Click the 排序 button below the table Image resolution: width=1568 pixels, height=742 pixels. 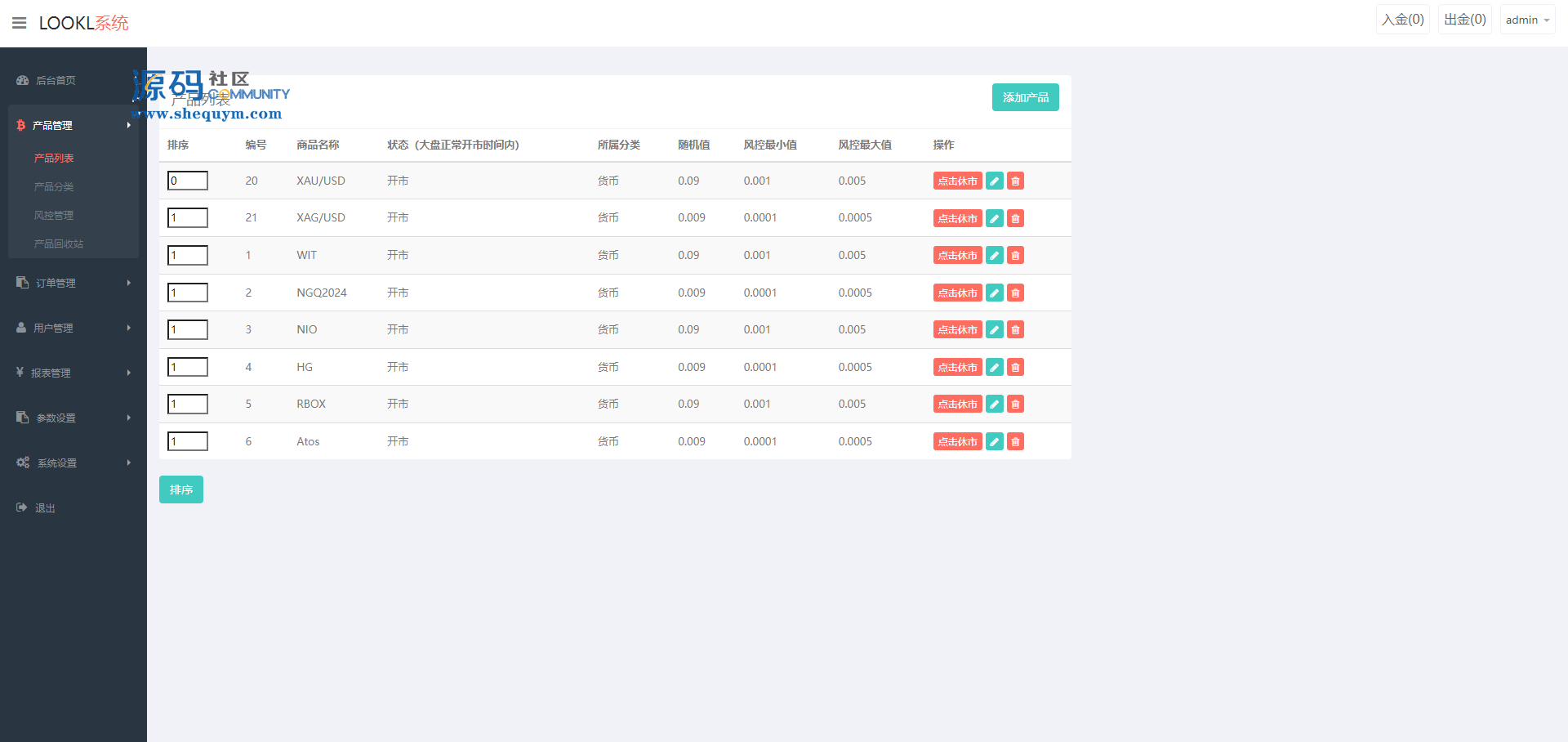pos(180,489)
